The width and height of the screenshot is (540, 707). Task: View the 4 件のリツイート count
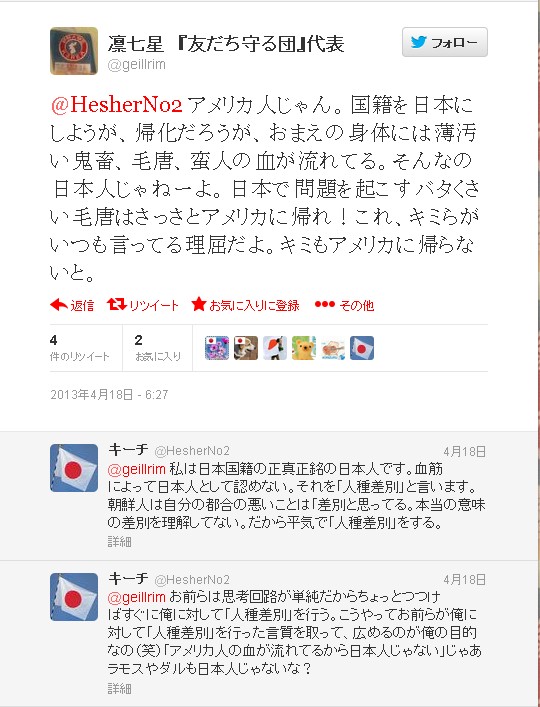click(79, 348)
